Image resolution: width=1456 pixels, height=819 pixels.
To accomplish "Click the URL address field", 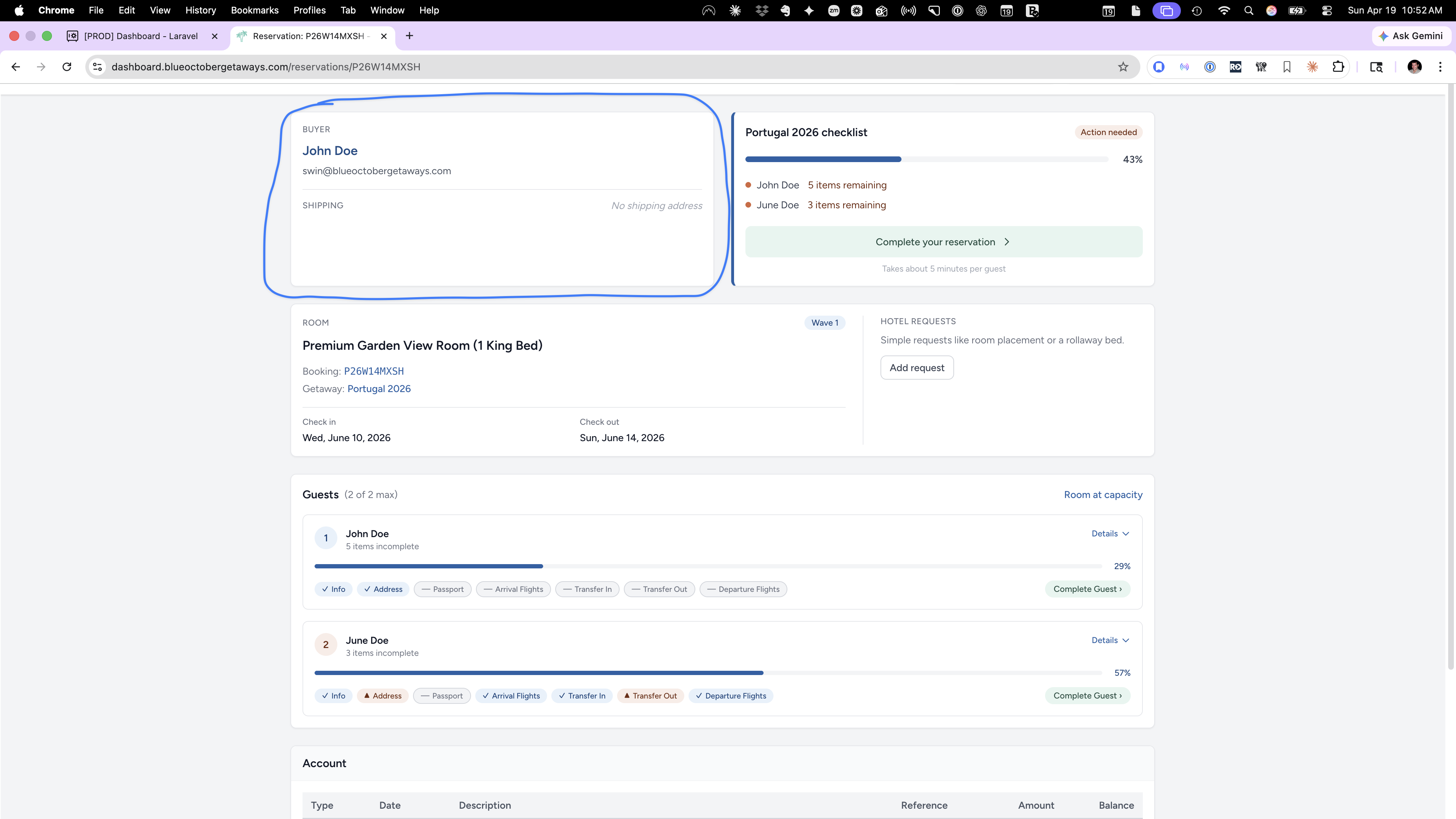I will pyautogui.click(x=610, y=67).
